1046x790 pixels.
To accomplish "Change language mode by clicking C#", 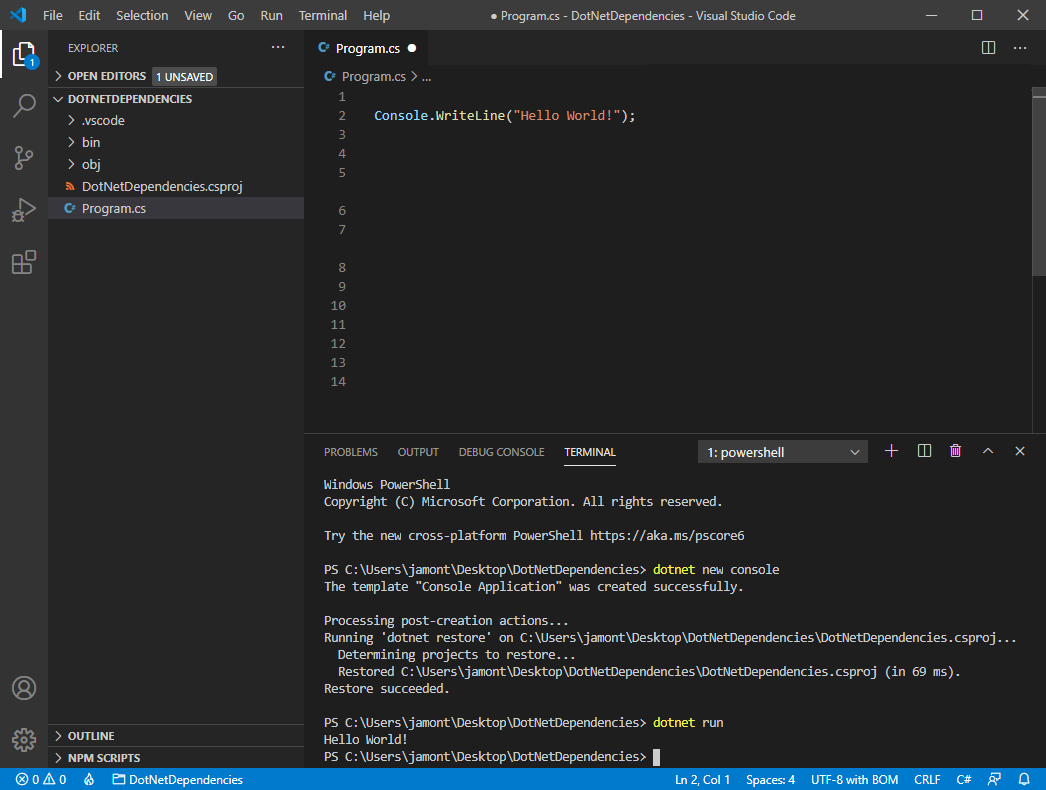I will coord(963,779).
